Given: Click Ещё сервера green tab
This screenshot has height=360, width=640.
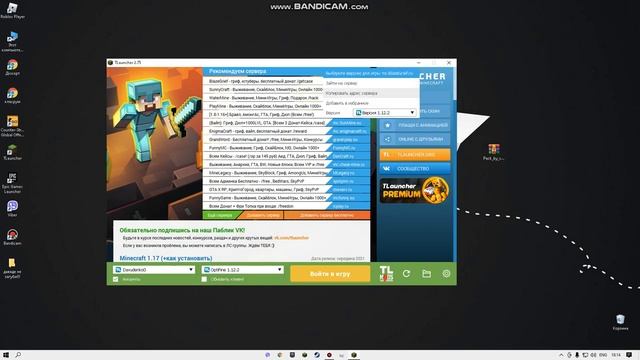Looking at the screenshot, I should pyautogui.click(x=221, y=215).
